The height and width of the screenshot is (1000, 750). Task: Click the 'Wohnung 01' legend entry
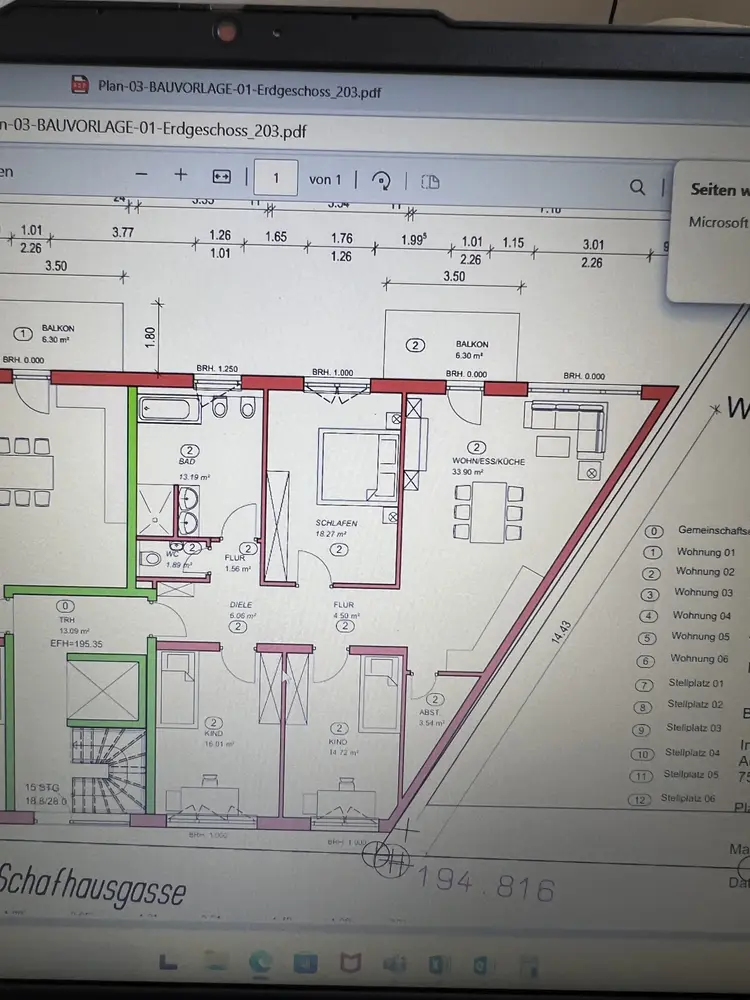point(705,552)
